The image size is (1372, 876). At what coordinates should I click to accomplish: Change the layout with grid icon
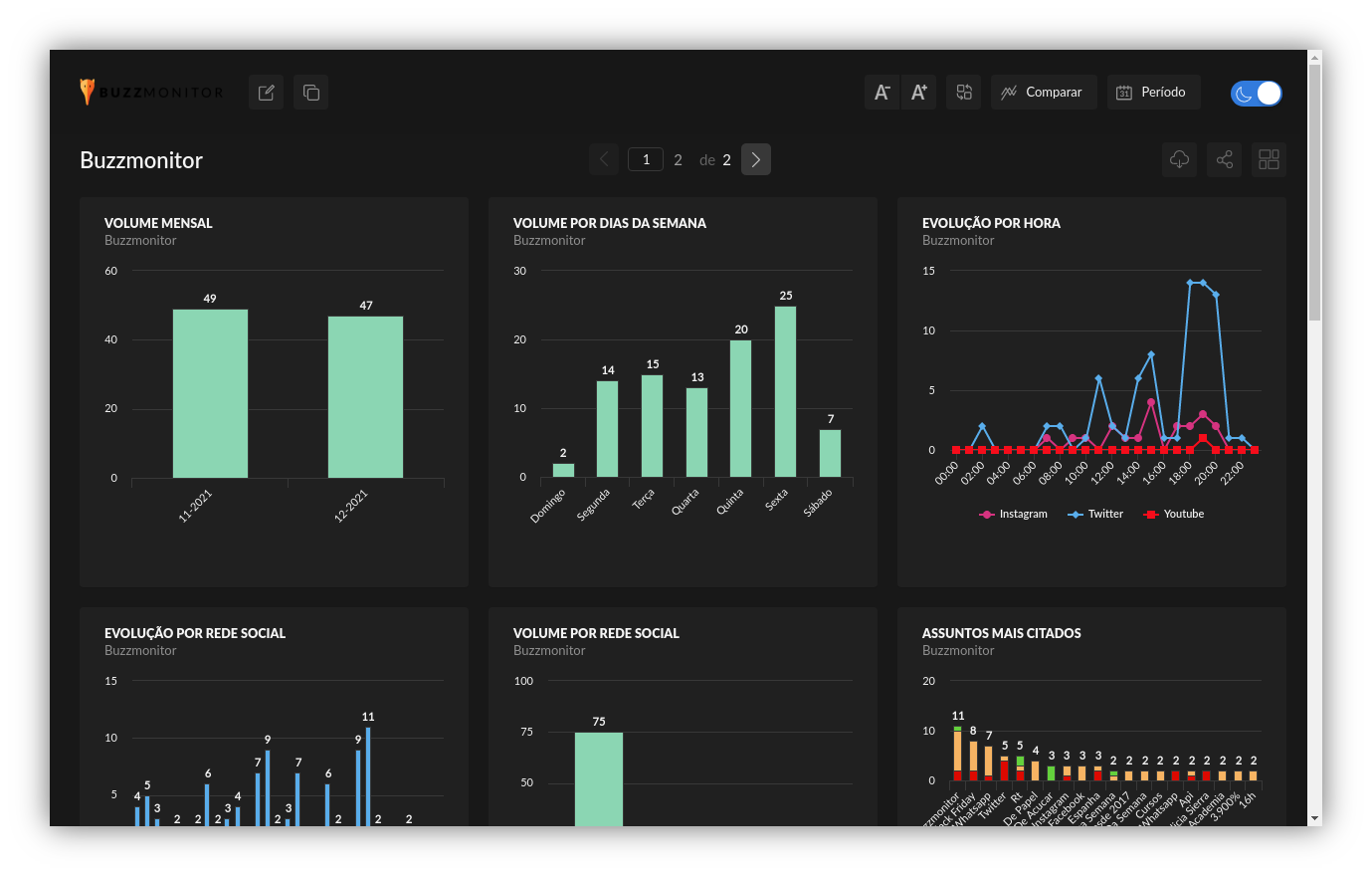coord(1269,159)
